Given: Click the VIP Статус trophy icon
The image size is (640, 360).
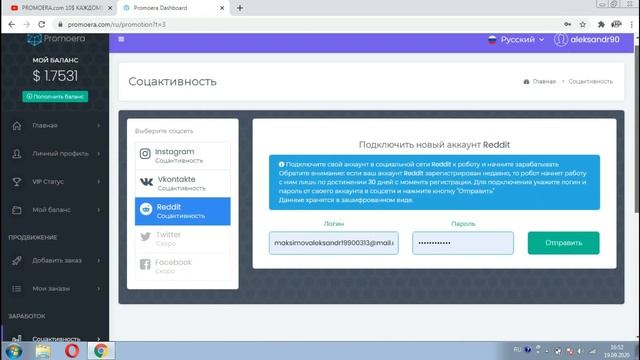Looking at the screenshot, I should 17,182.
